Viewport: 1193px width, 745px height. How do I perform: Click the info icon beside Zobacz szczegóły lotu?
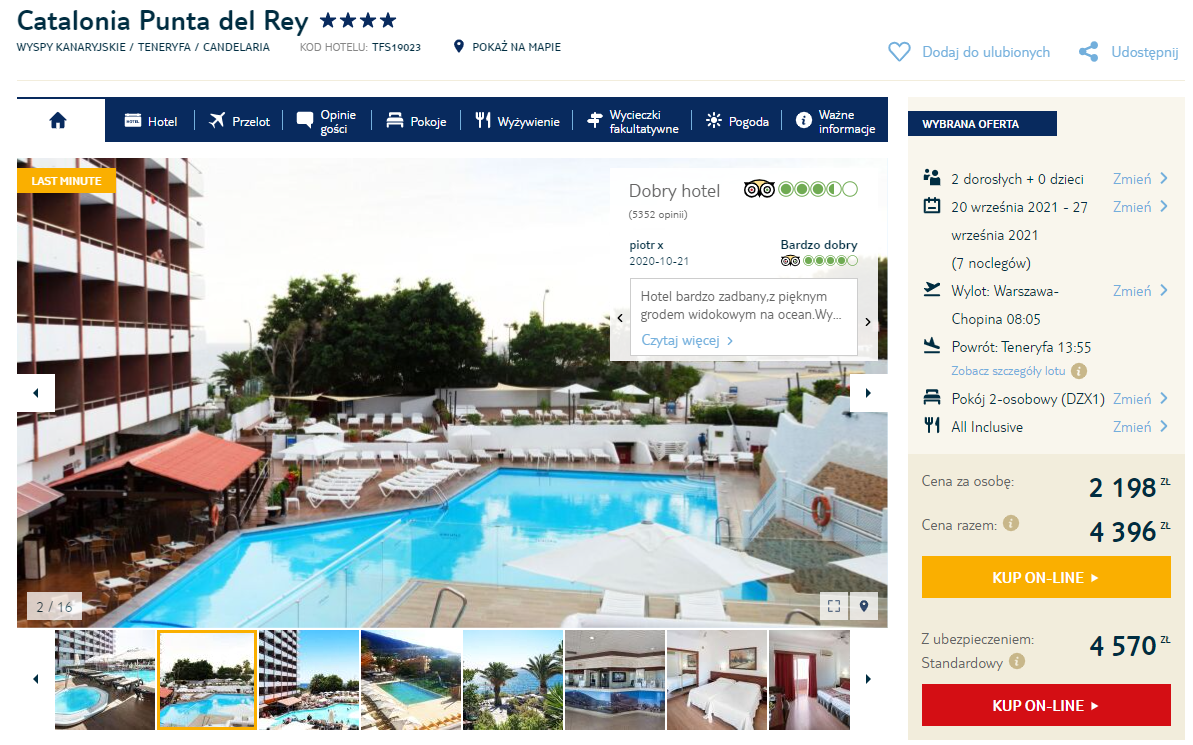click(x=1079, y=371)
